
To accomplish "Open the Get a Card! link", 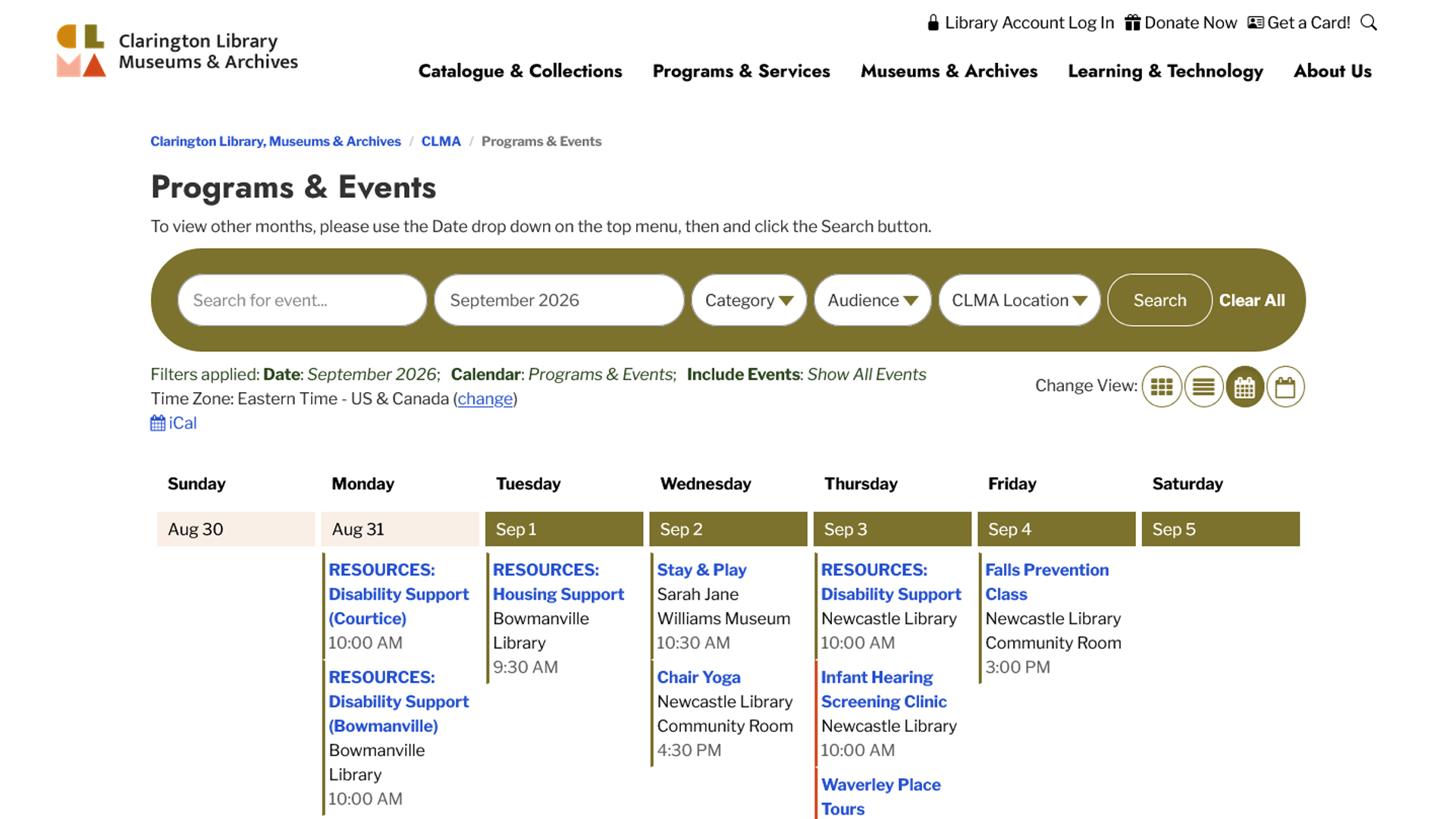I will pos(1299,23).
